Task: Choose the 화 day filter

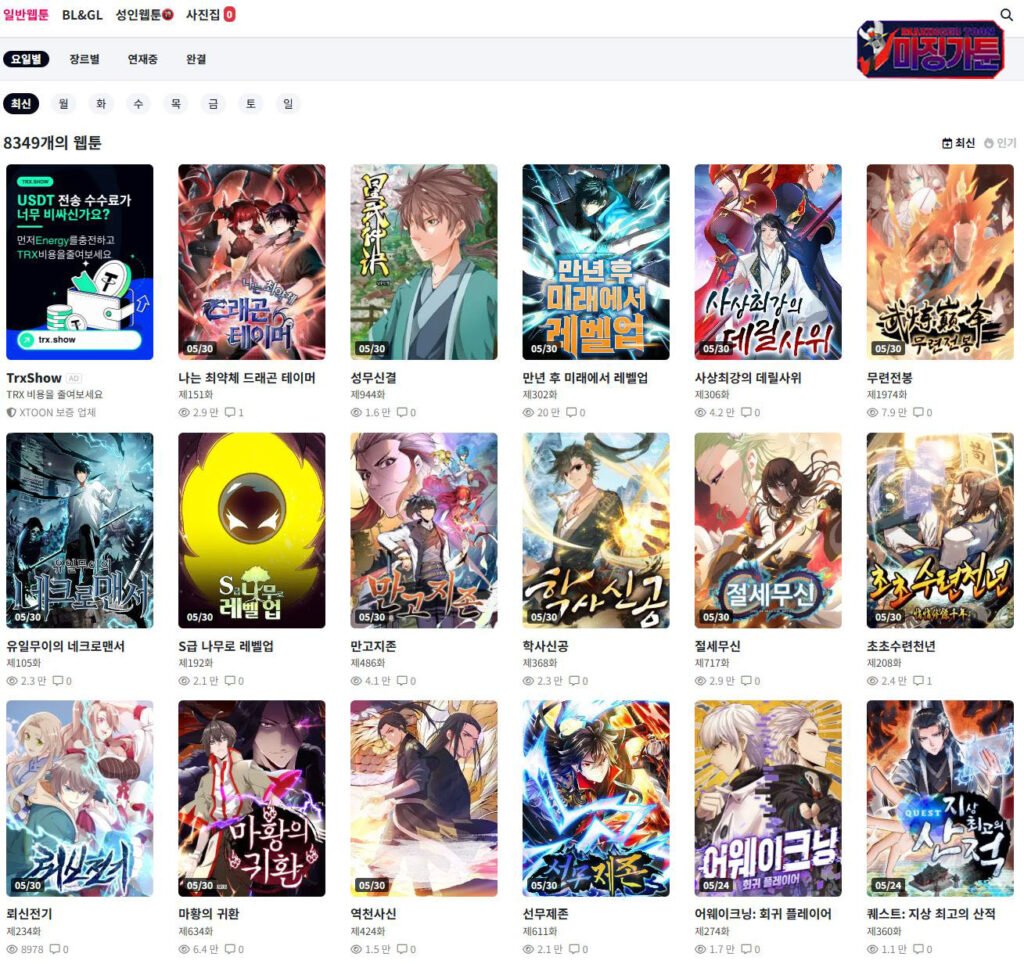Action: (x=101, y=103)
